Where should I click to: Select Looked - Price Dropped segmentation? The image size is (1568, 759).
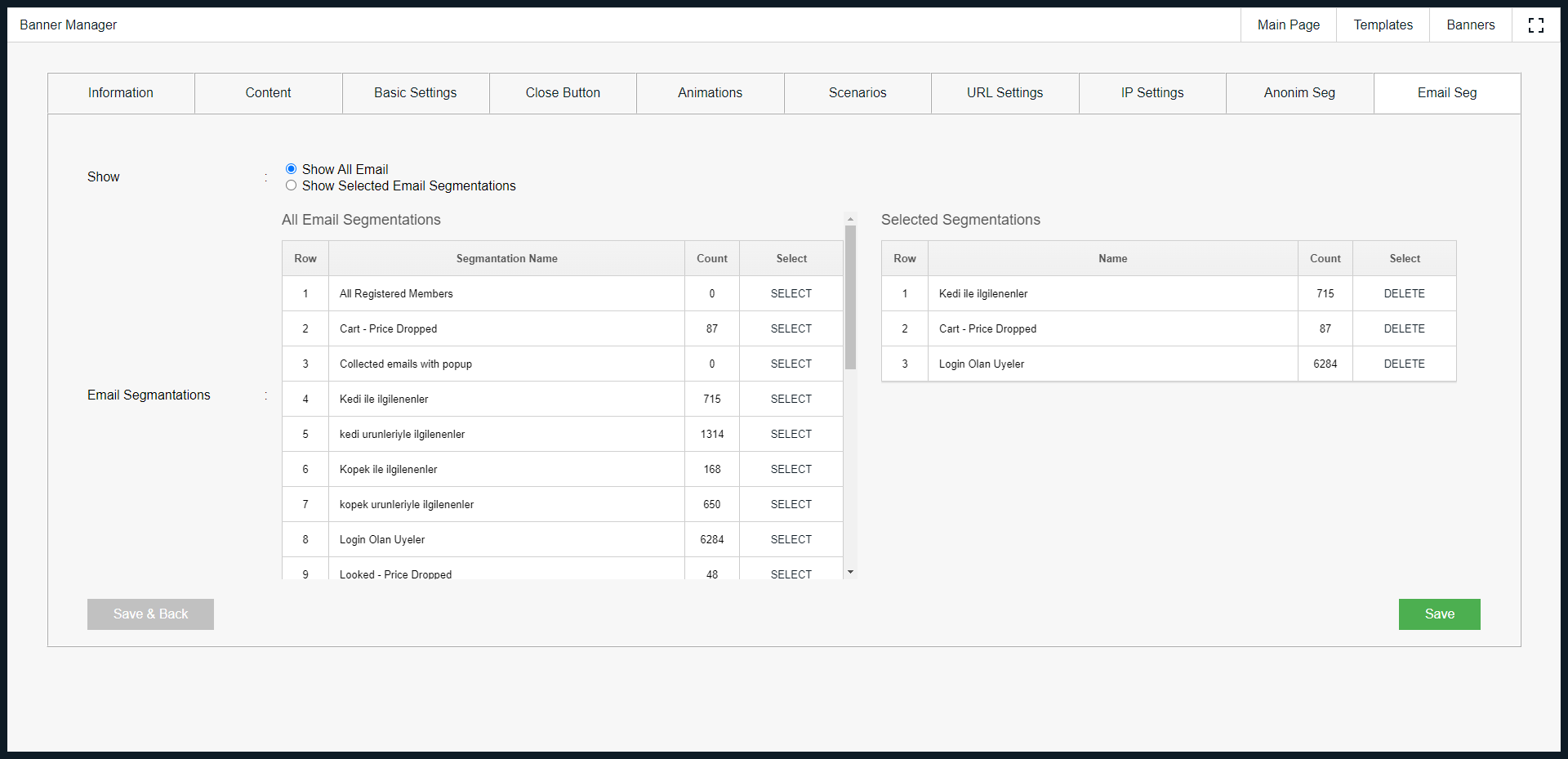pyautogui.click(x=791, y=574)
